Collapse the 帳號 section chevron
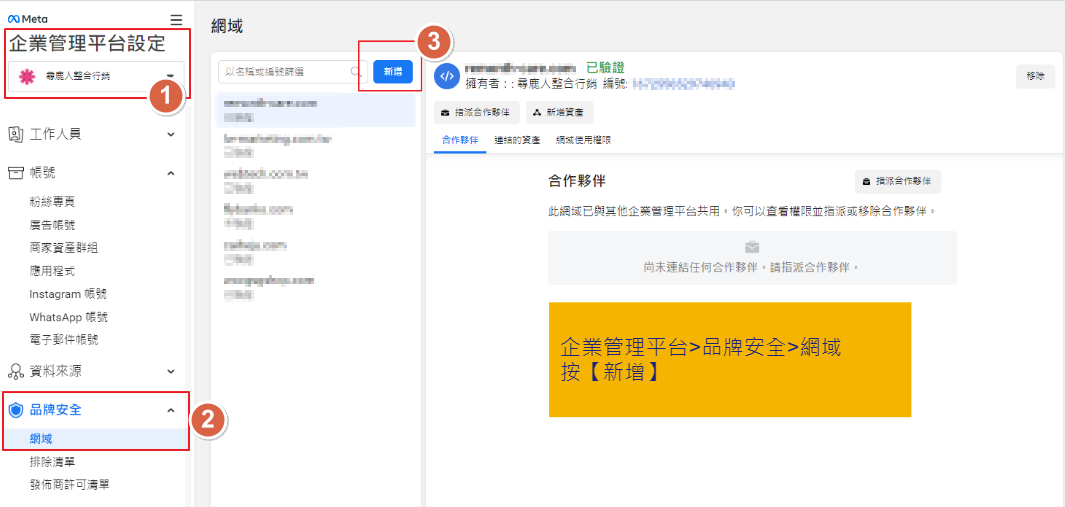Image resolution: width=1065 pixels, height=507 pixels. point(170,173)
